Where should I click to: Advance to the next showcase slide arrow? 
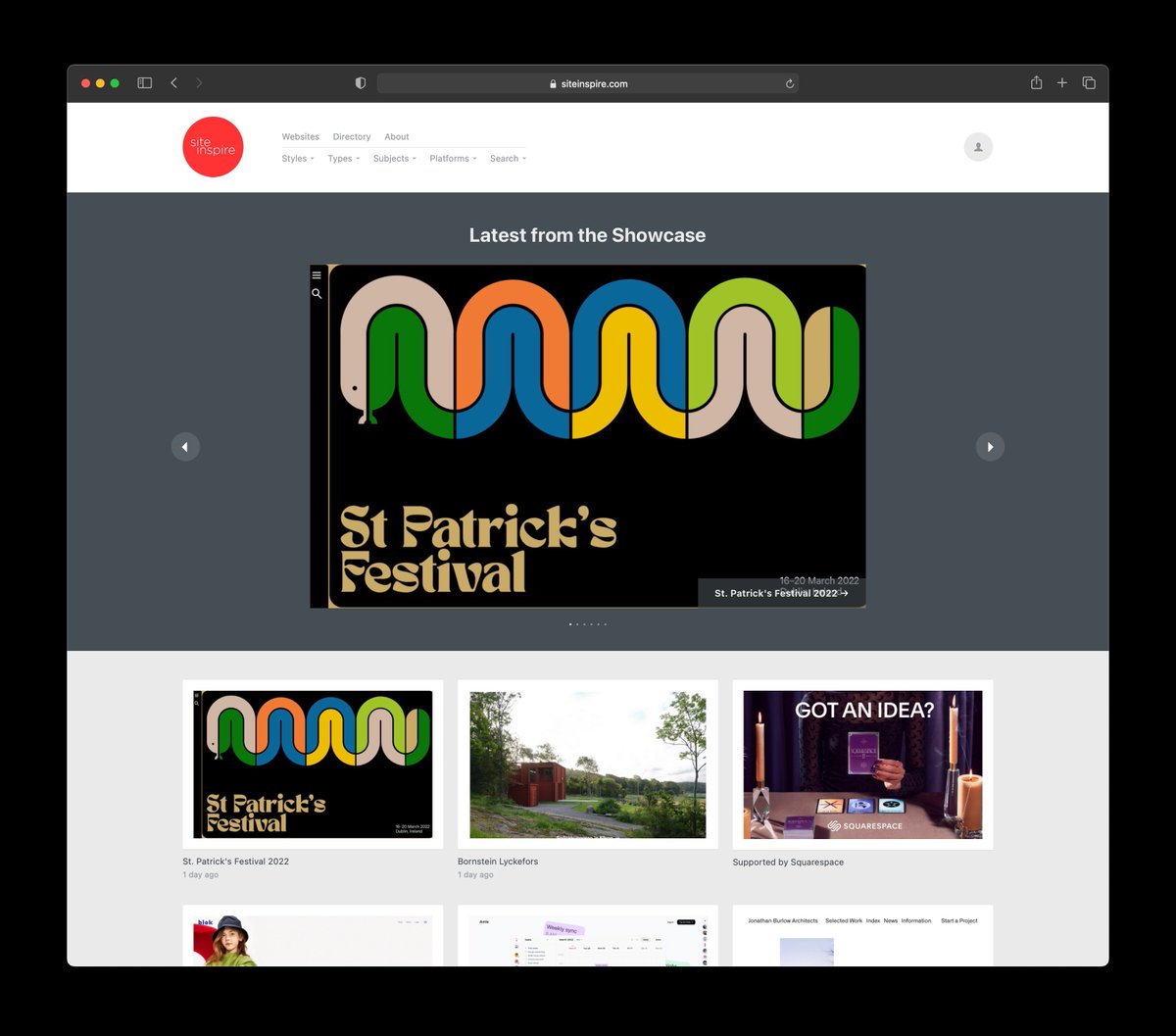990,447
